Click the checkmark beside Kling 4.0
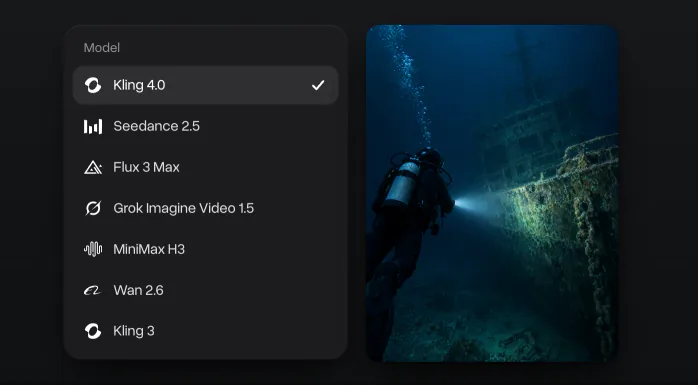698x385 pixels. point(318,85)
